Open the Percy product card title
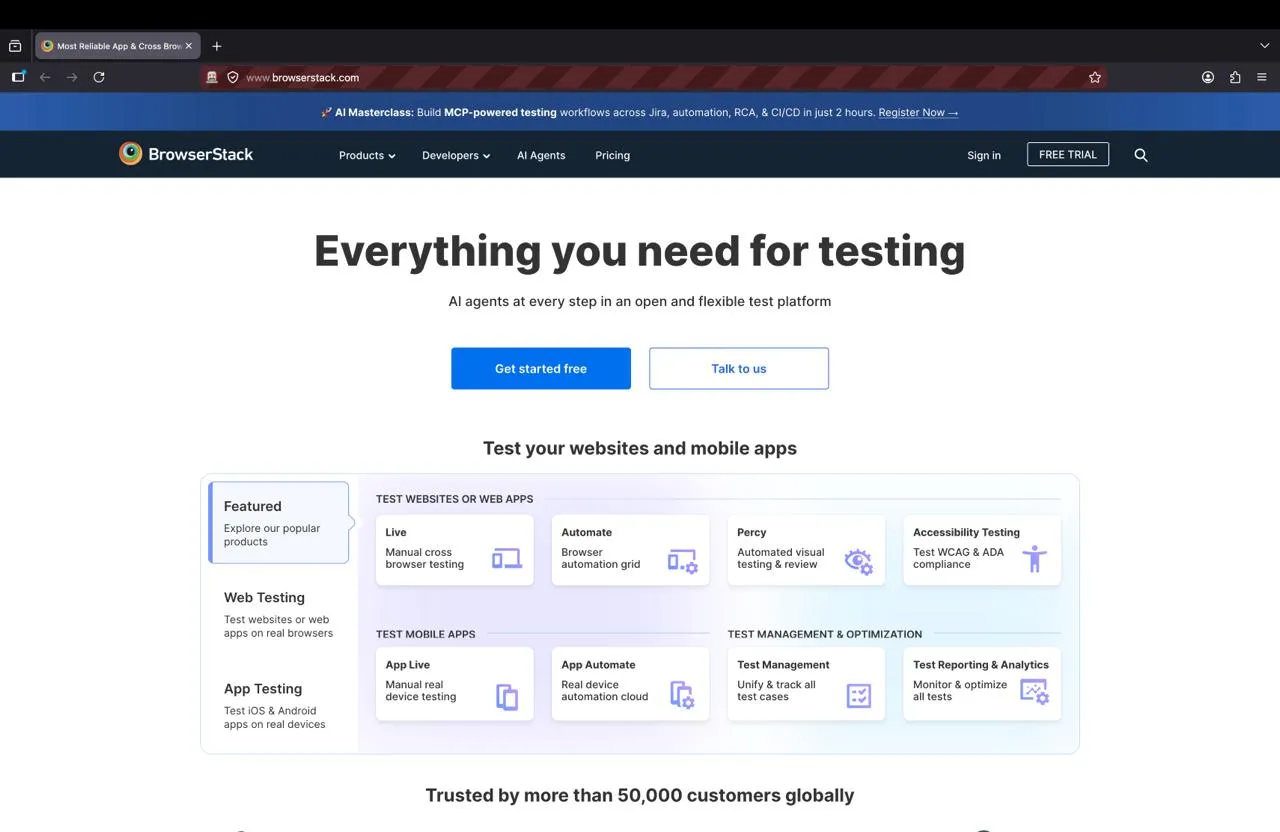 pyautogui.click(x=752, y=532)
